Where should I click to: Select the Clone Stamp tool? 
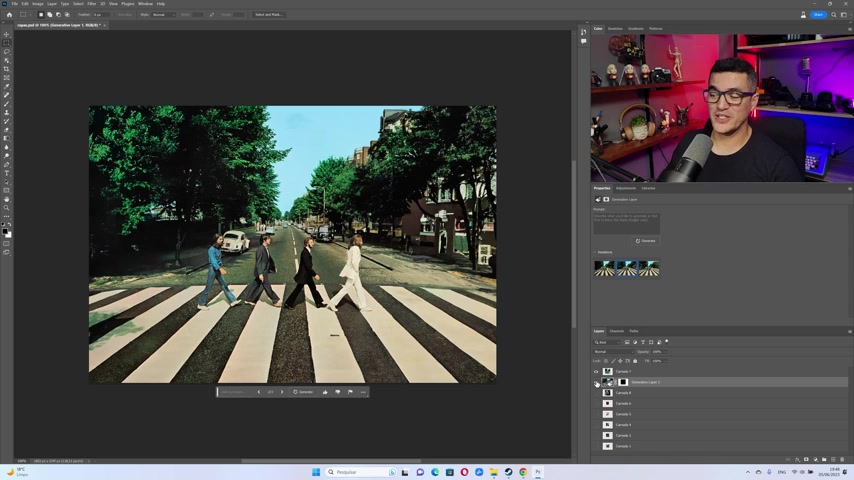pyautogui.click(x=7, y=113)
